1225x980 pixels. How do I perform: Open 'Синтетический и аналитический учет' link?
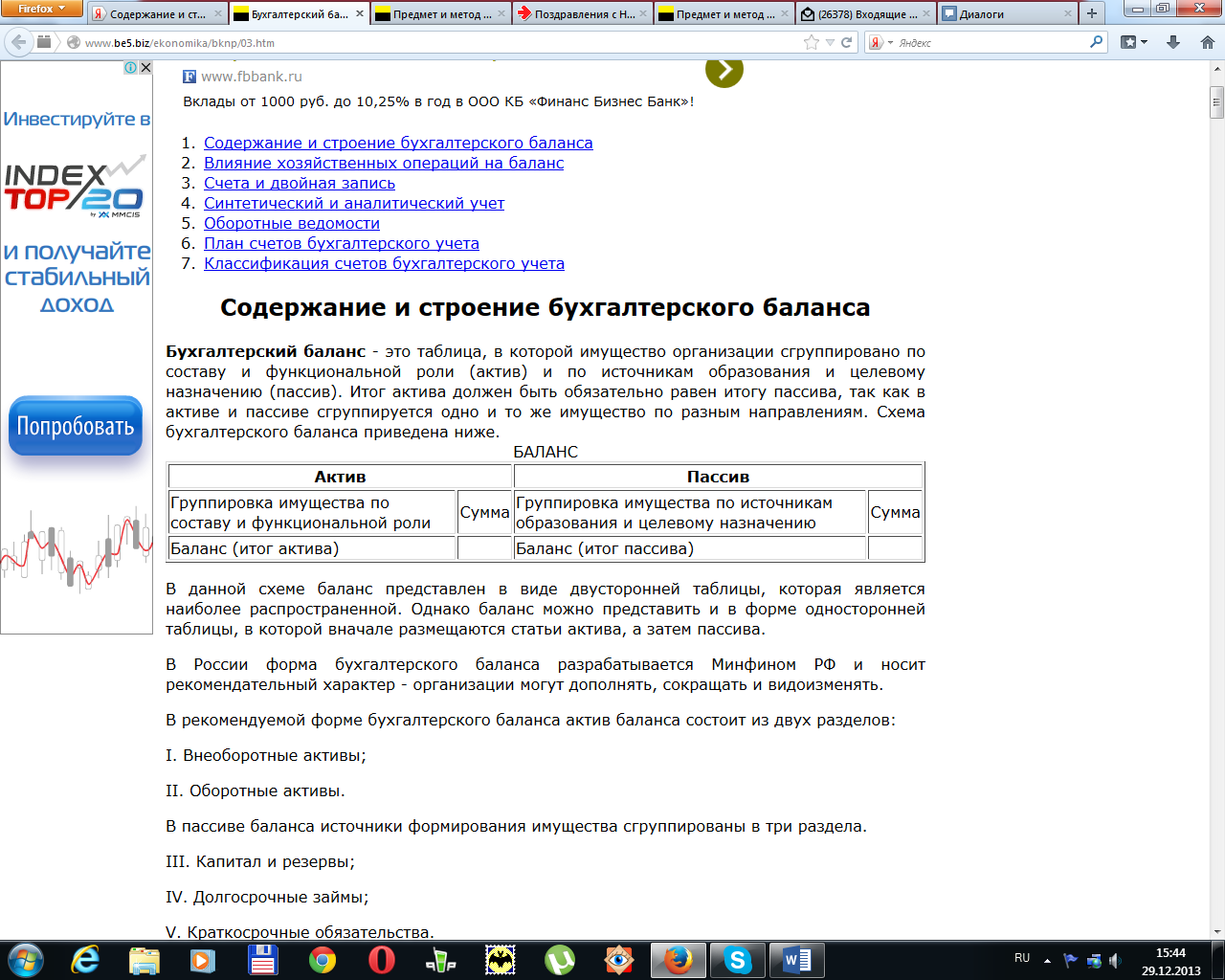point(354,203)
